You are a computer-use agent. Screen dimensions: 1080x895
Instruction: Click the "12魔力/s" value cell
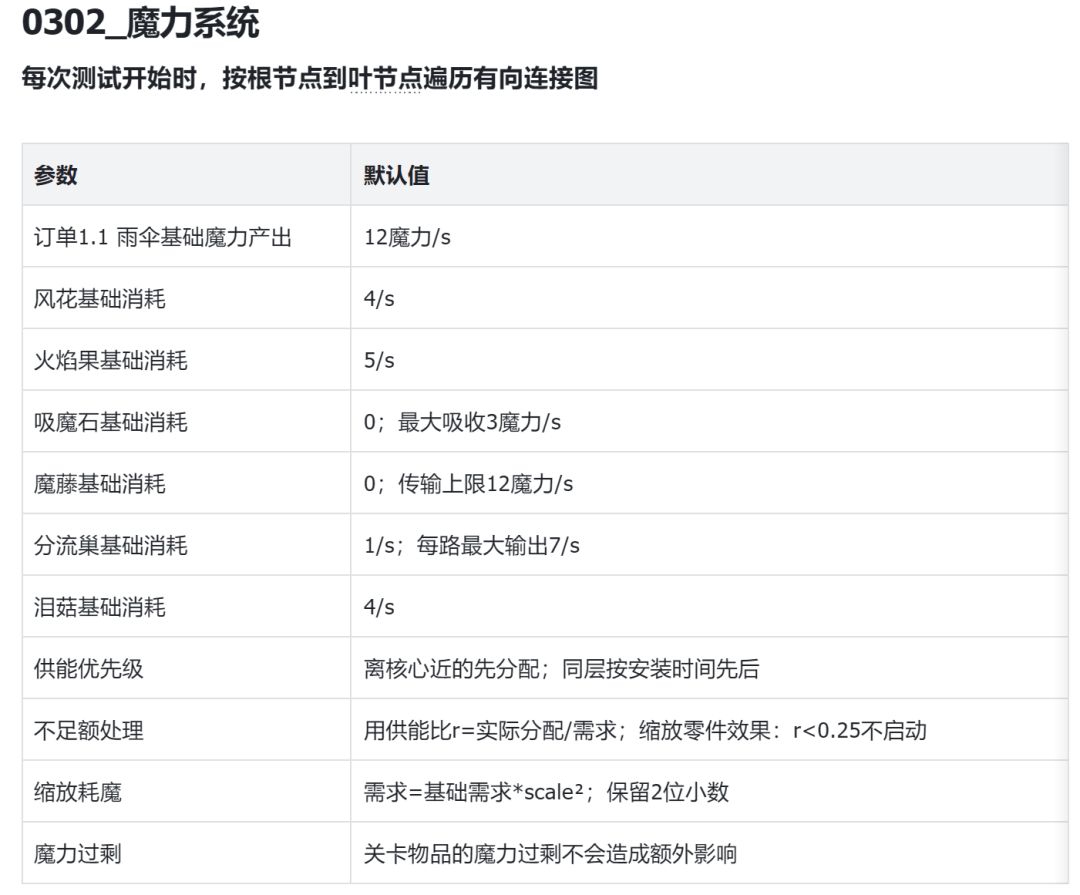coord(709,237)
